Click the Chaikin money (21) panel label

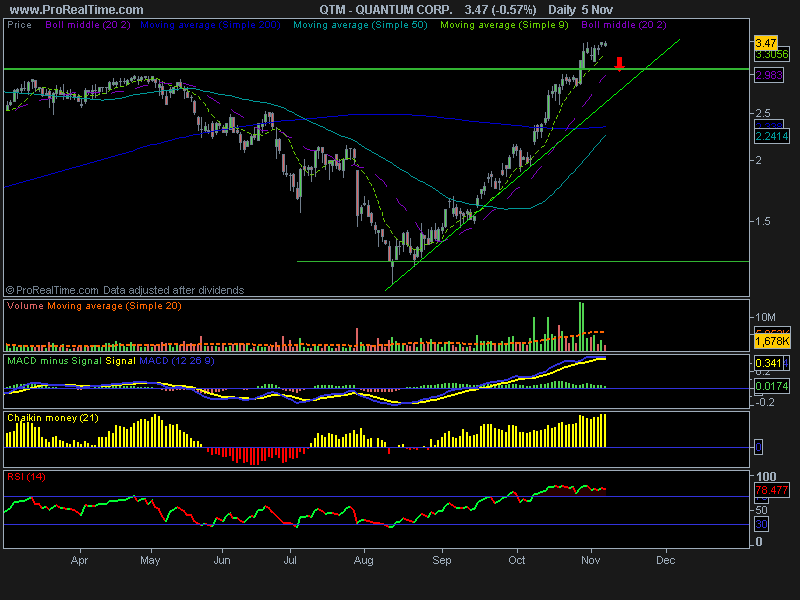coord(53,417)
